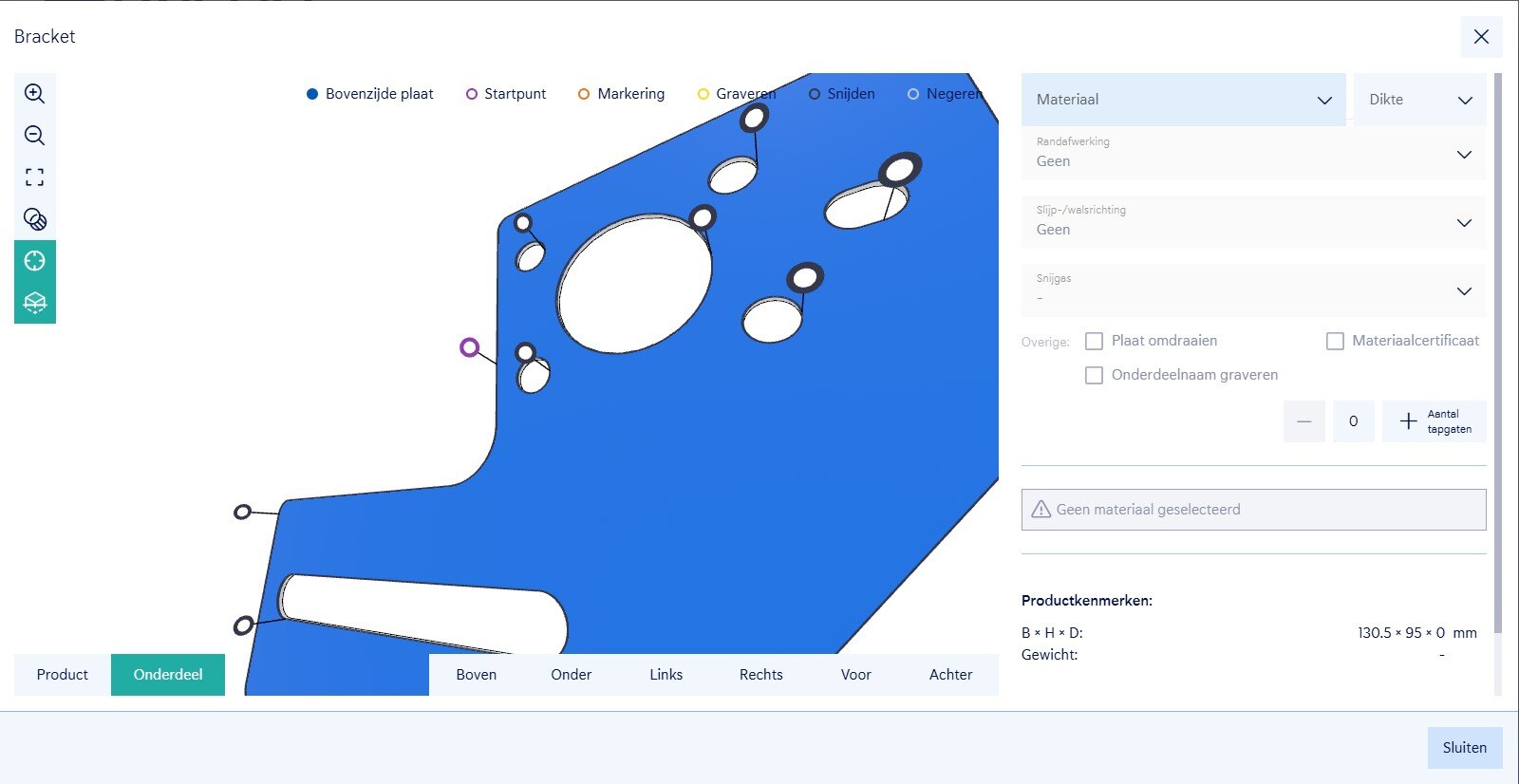Select the Bovenzijde plaat blue legend dot
1519x784 pixels.
(x=312, y=94)
